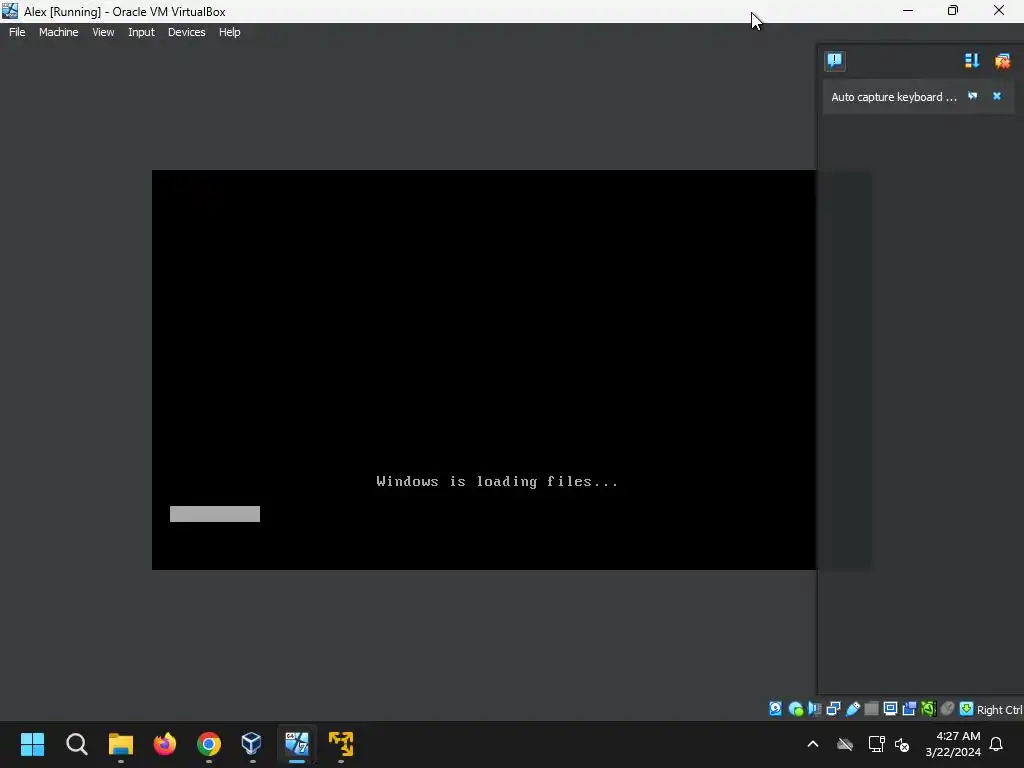The width and height of the screenshot is (1024, 768).
Task: Click the USB devices status icon
Action: pyautogui.click(x=853, y=709)
